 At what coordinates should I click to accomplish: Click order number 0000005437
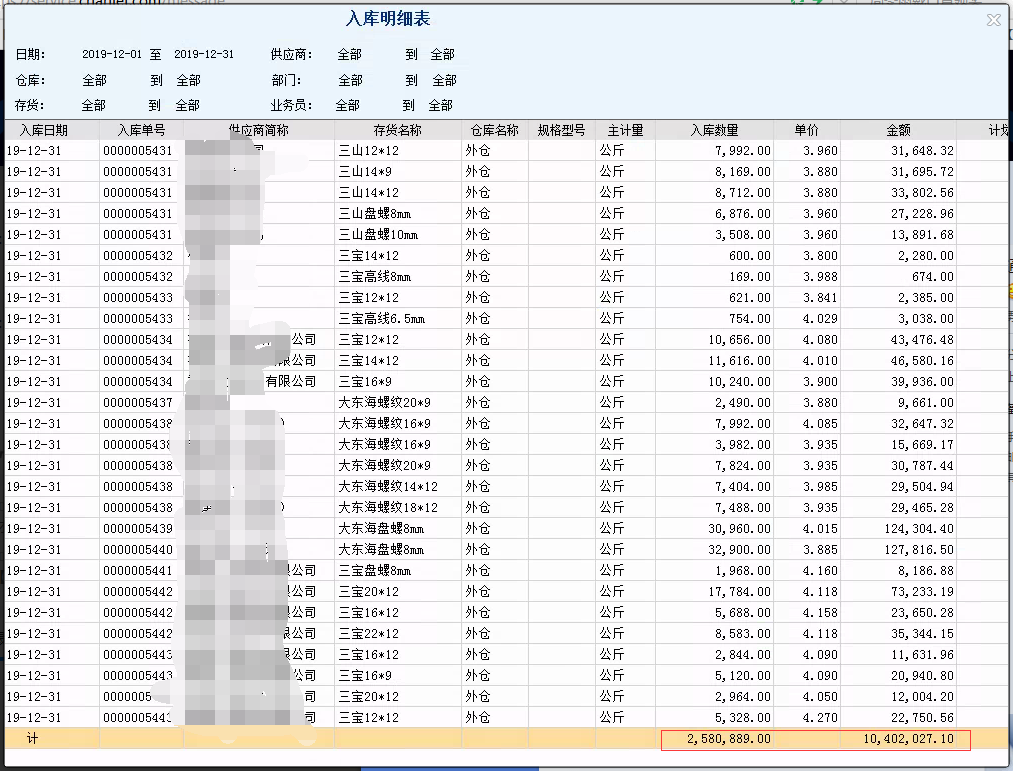click(x=138, y=403)
